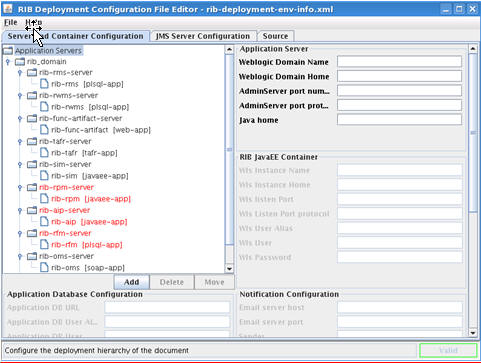
Task: Click the Move button
Action: click(214, 282)
